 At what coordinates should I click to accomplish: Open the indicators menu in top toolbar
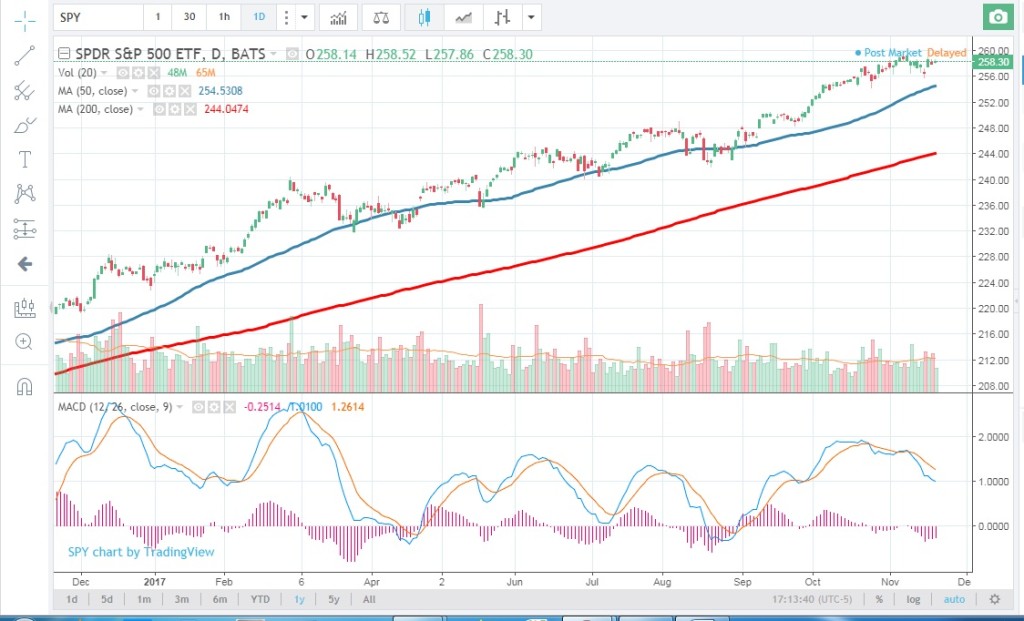pos(340,17)
